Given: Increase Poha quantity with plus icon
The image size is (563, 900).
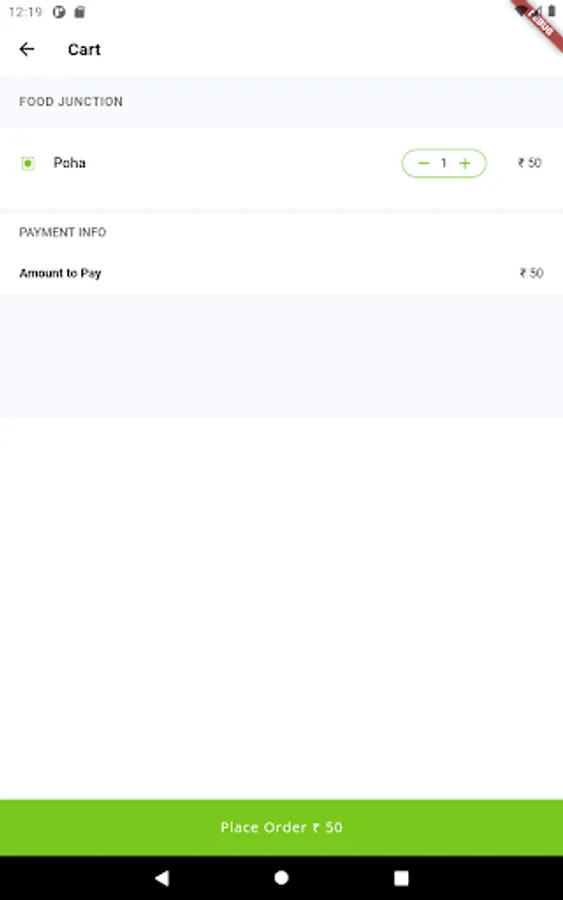Looking at the screenshot, I should coord(465,163).
